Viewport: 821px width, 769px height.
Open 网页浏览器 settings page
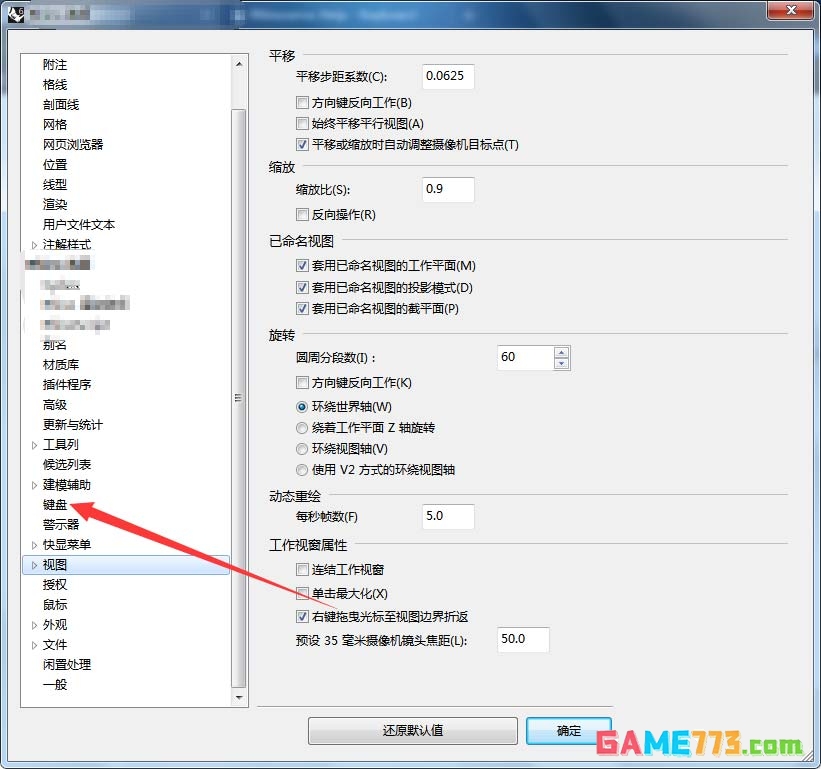point(73,144)
